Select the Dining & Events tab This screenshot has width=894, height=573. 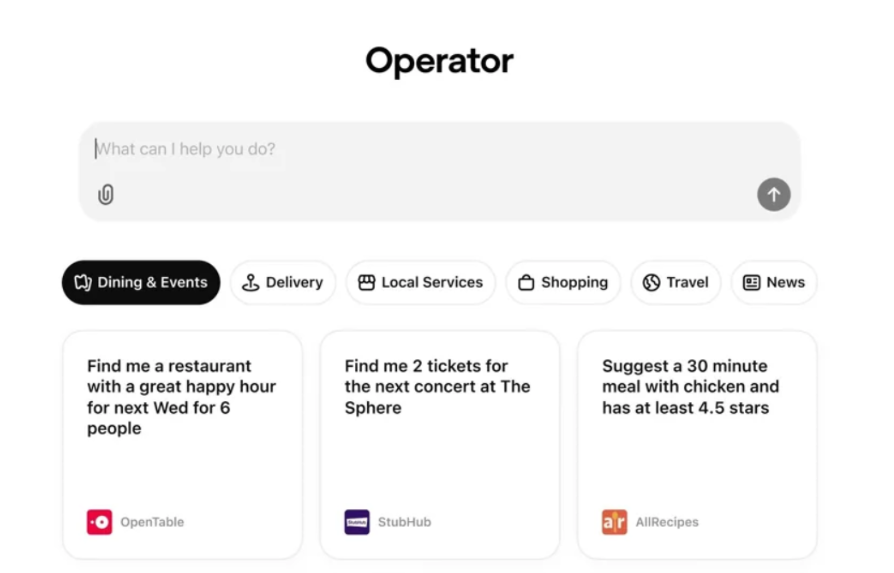(x=141, y=283)
